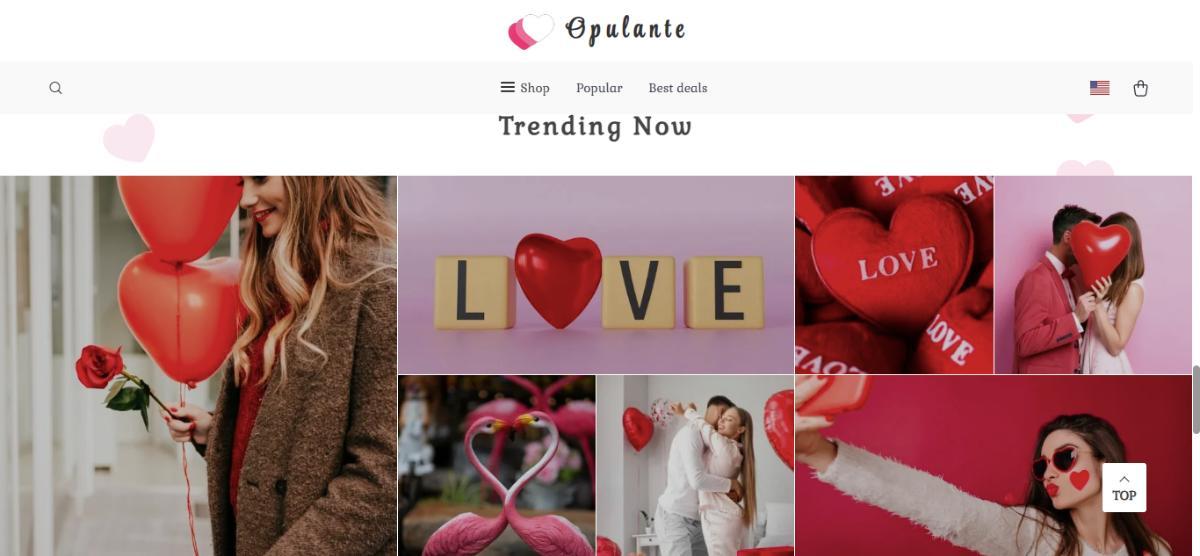Click the page vertical scrollbar thumb
This screenshot has height=556, width=1200.
point(1196,399)
